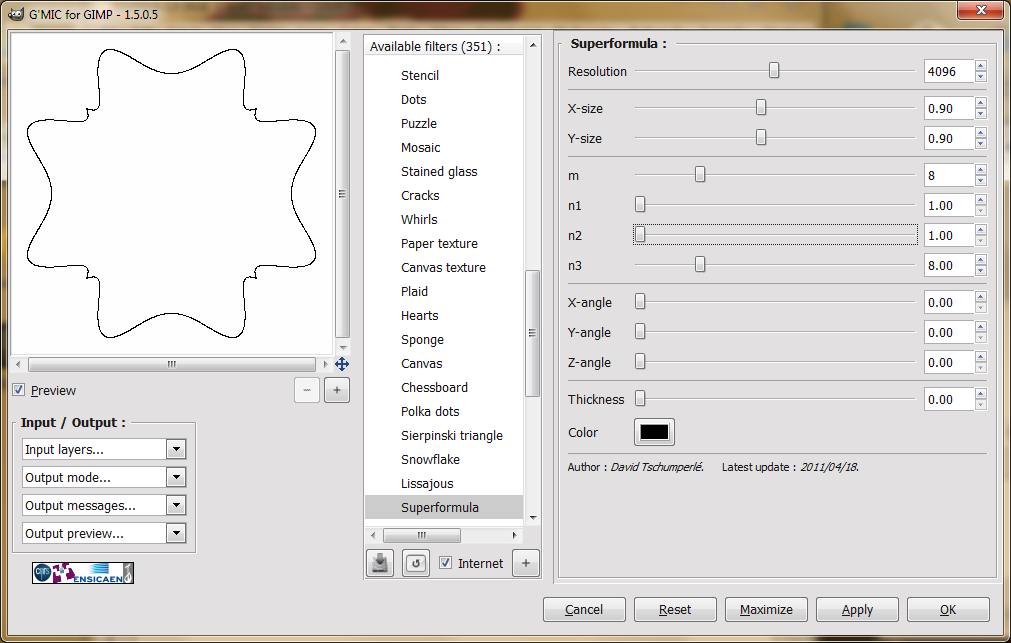Open the Input layers dropdown

point(104,450)
